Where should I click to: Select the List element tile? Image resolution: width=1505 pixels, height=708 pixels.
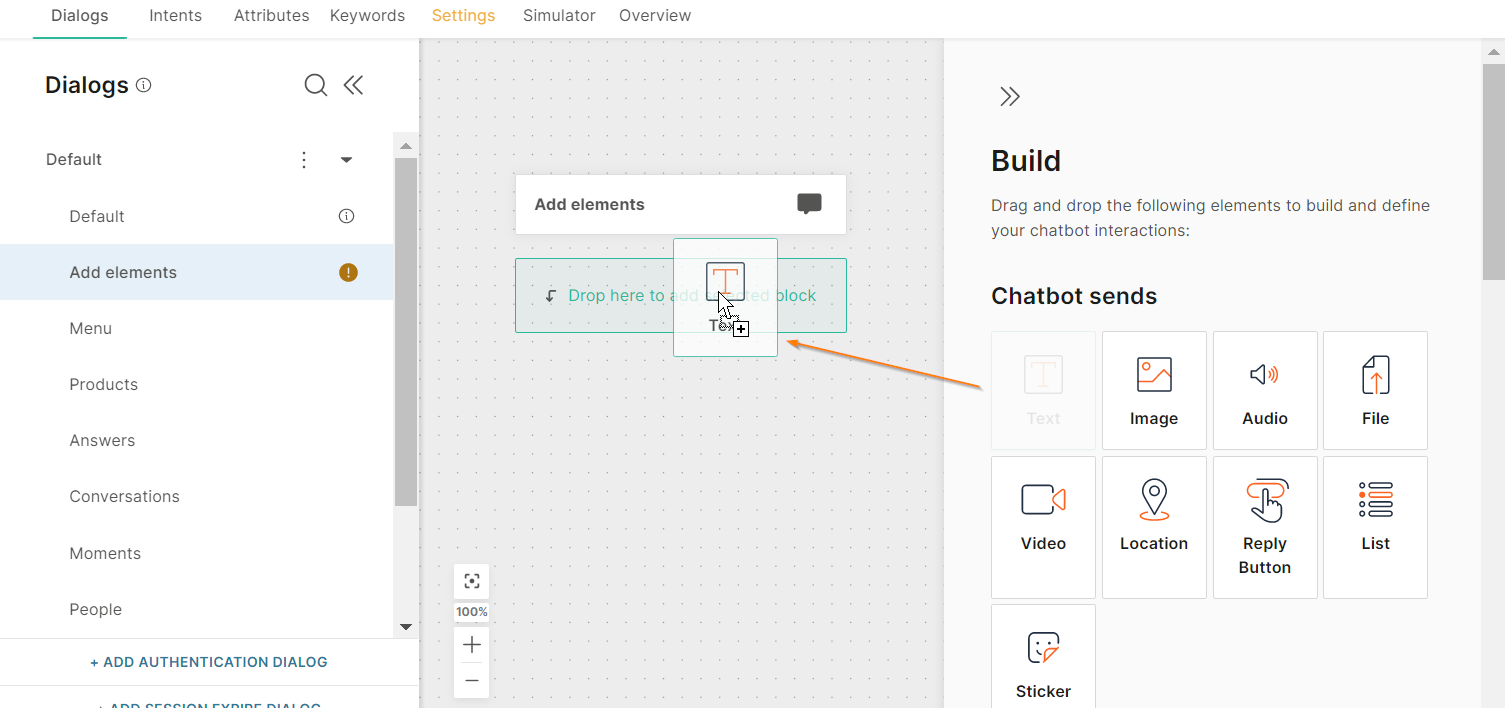1375,527
